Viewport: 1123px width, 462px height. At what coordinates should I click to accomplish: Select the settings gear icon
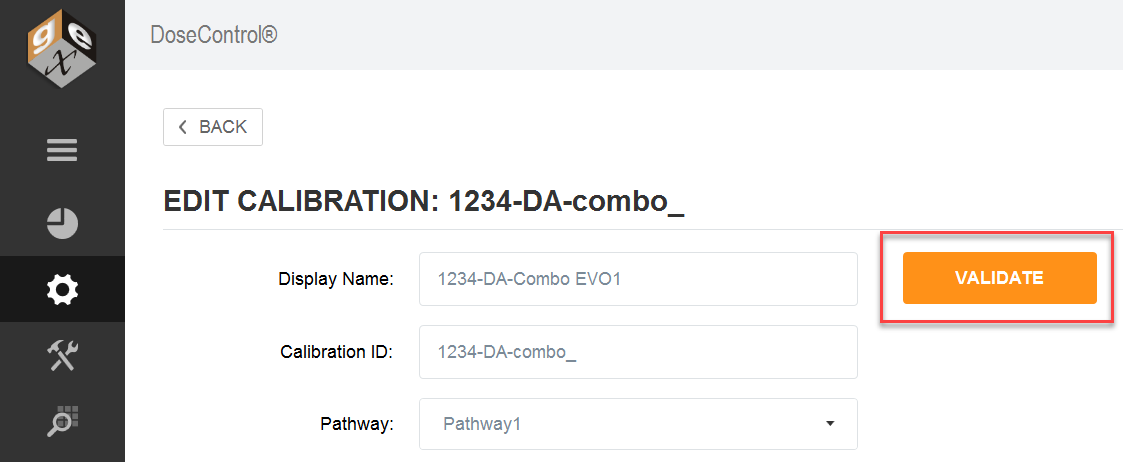coord(62,289)
